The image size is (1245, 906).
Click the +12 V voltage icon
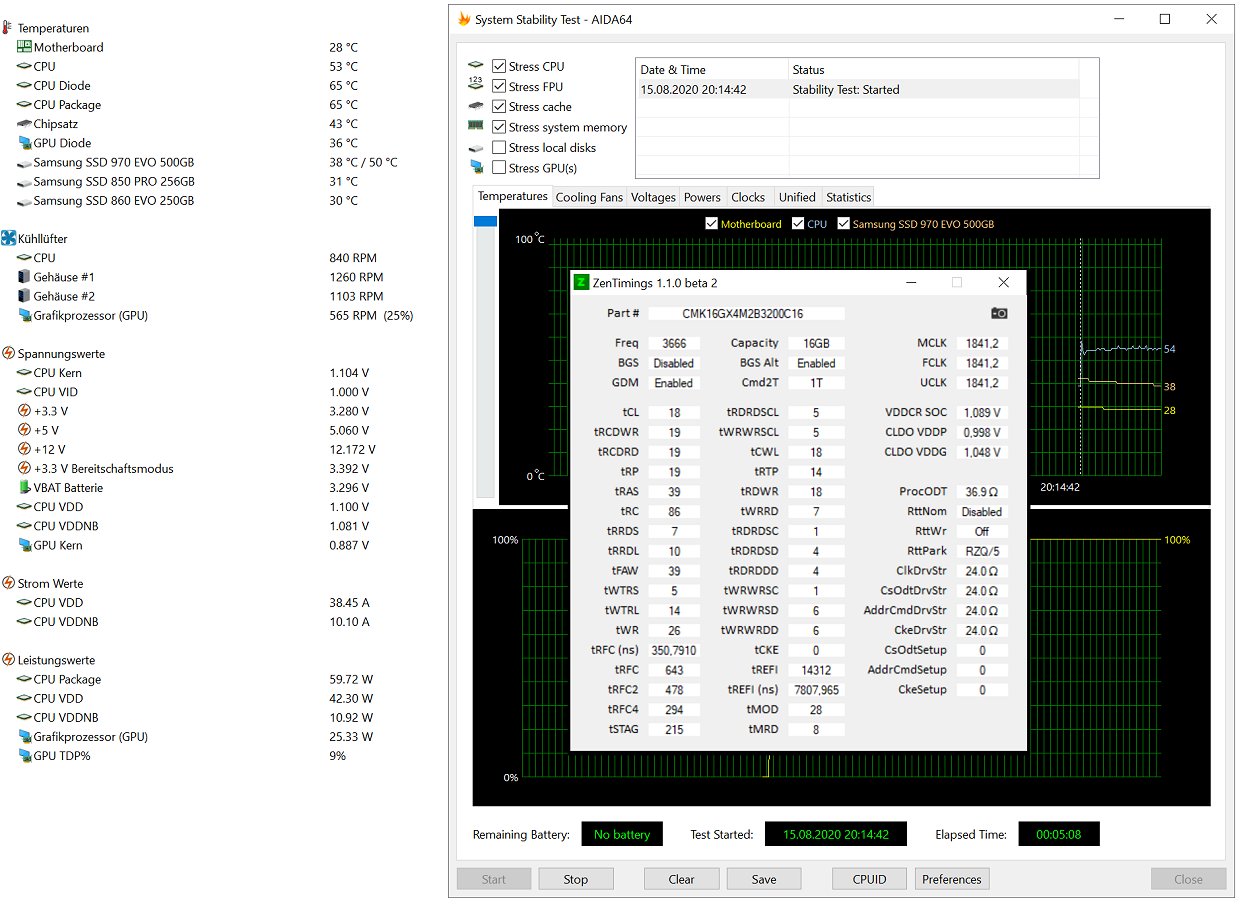24,450
